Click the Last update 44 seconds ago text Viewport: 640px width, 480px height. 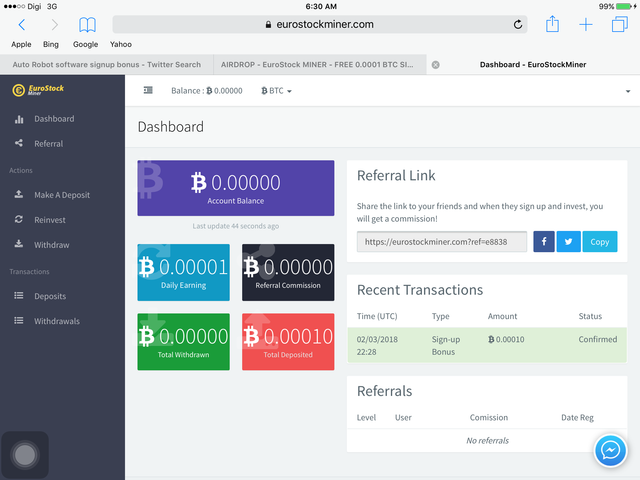236,226
